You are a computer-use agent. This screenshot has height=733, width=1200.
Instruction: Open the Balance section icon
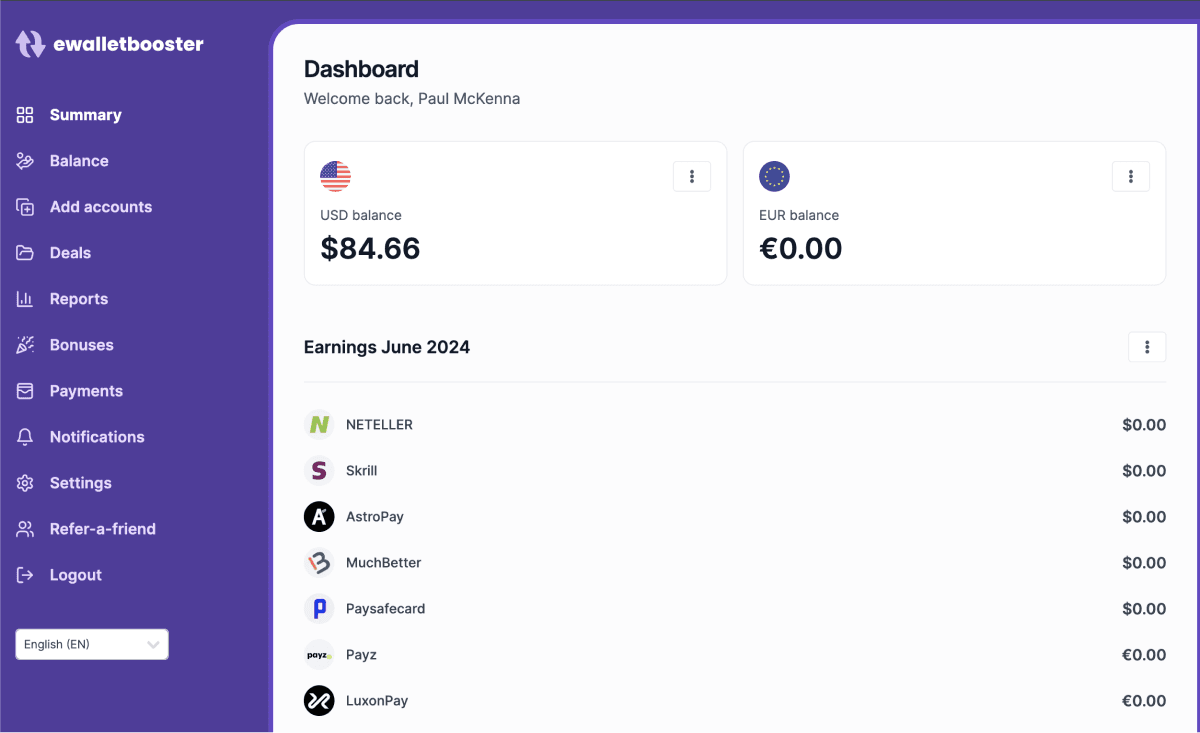click(25, 161)
